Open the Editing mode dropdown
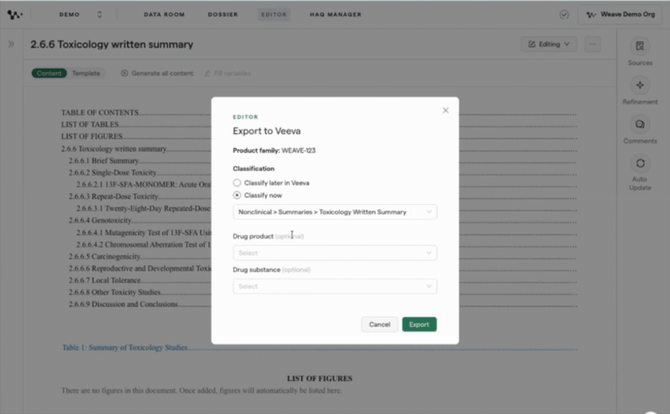This screenshot has height=414, width=670. click(549, 44)
